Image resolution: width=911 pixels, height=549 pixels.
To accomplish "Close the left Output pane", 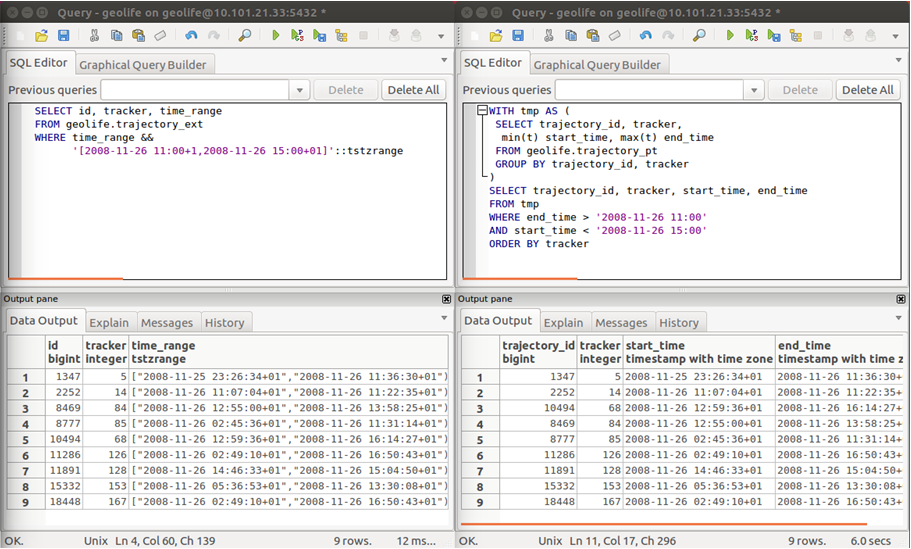I will (x=446, y=299).
